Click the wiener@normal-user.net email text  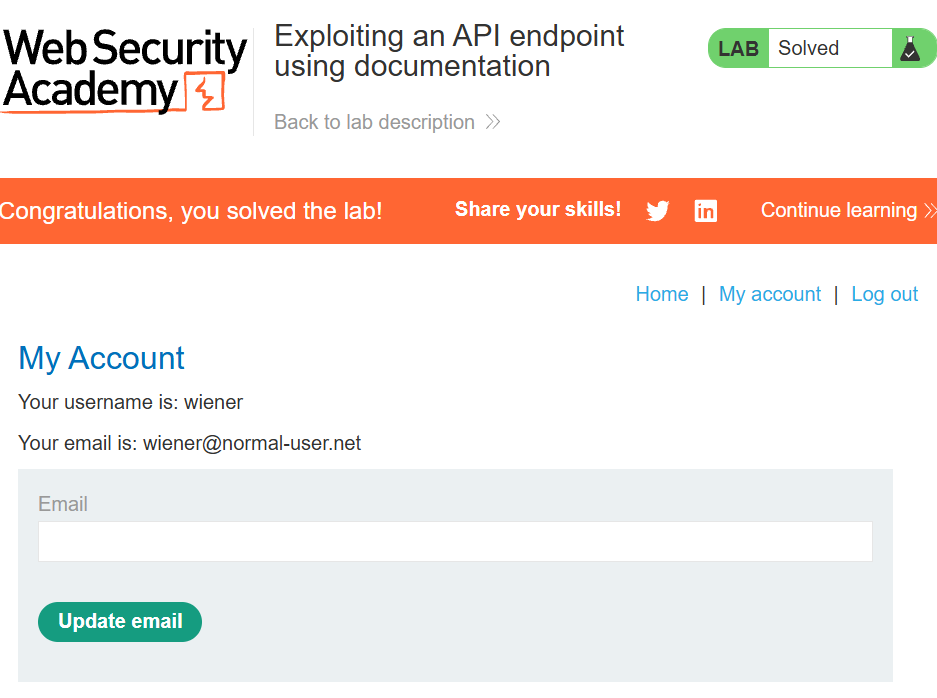[252, 443]
